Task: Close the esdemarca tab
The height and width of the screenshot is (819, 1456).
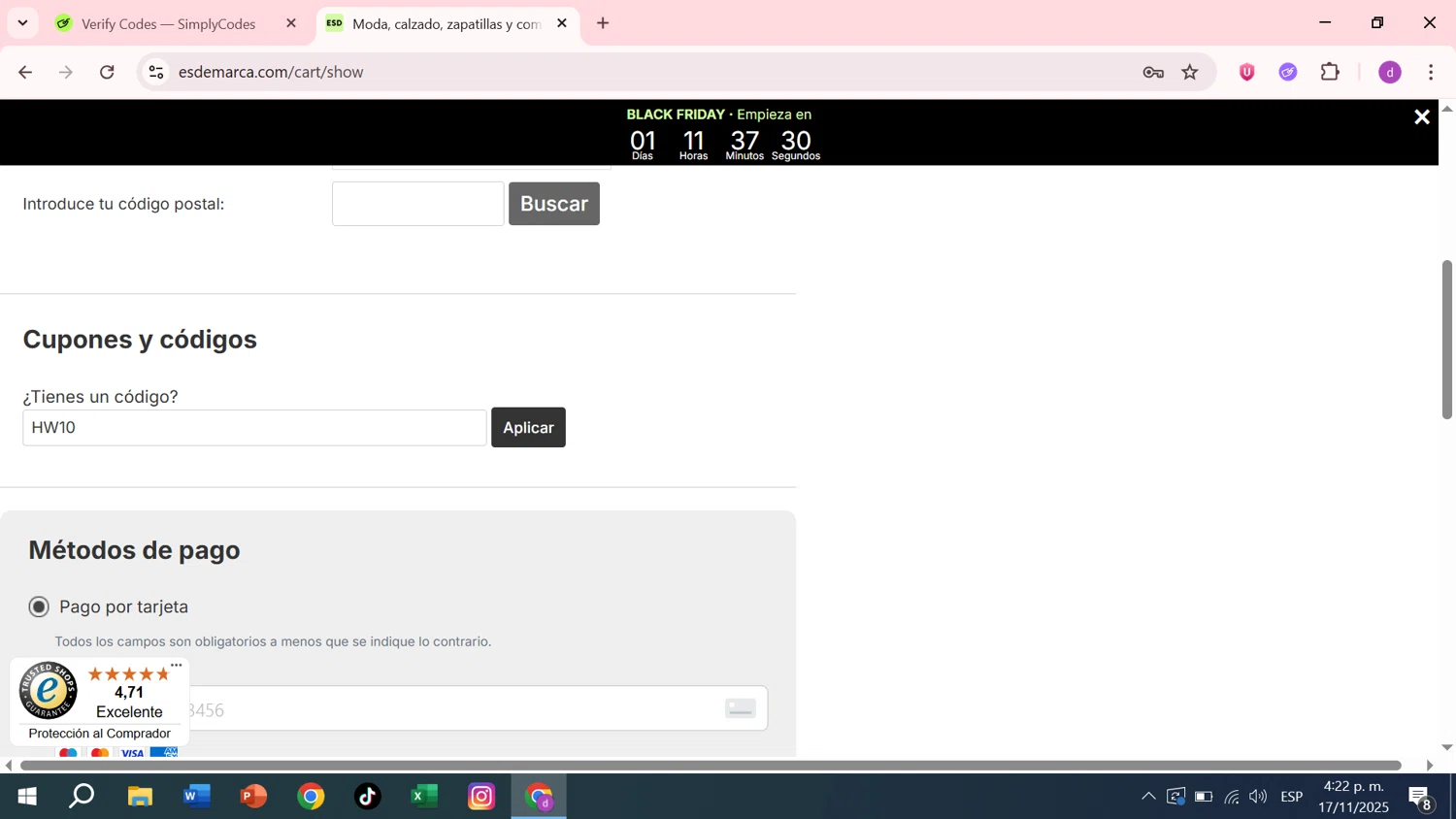Action: tap(562, 23)
